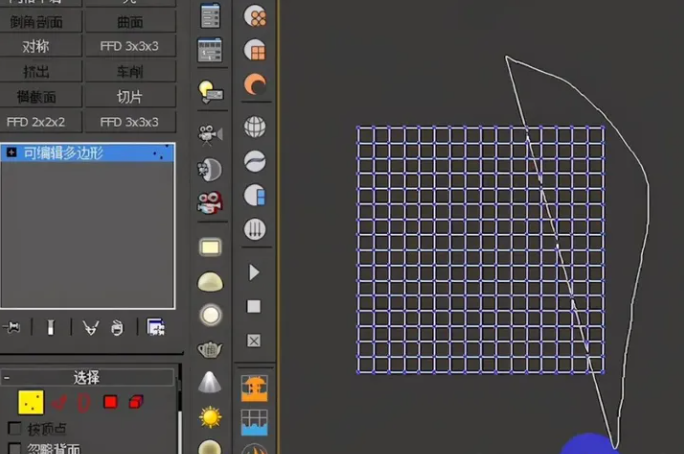Click the 切片 modifier button
The image size is (684, 454).
point(129,97)
